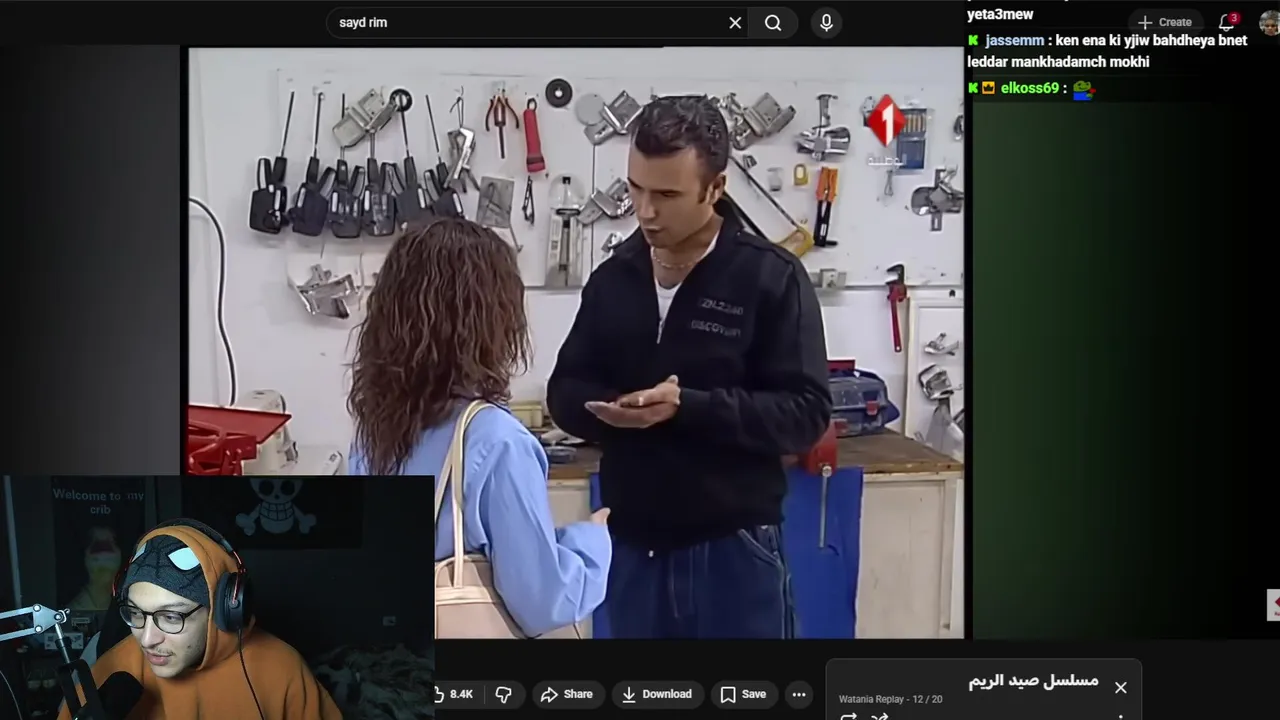The width and height of the screenshot is (1280, 720).
Task: Click the video player to pause
Action: (x=576, y=342)
